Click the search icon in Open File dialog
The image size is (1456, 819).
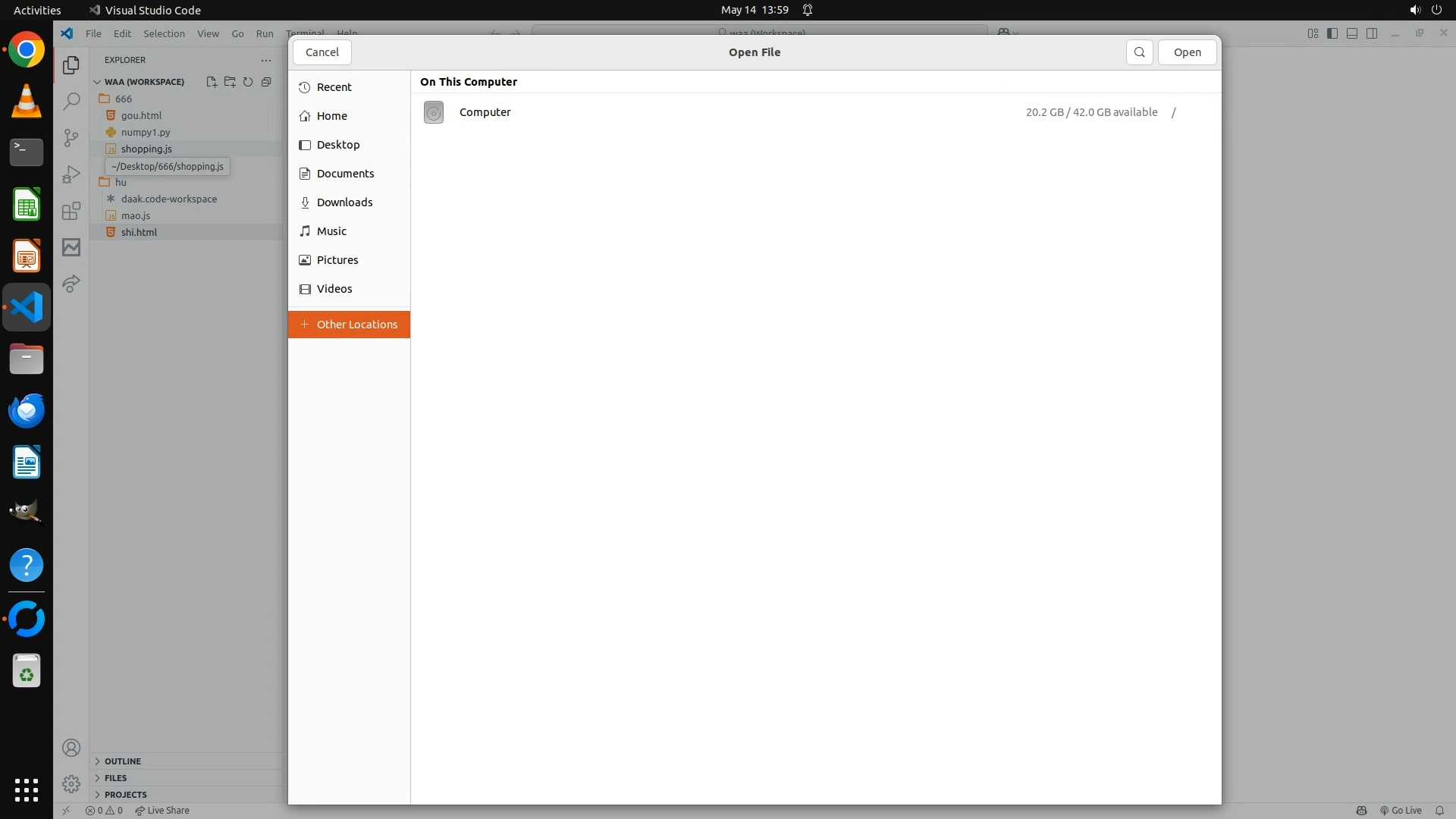pyautogui.click(x=1139, y=52)
